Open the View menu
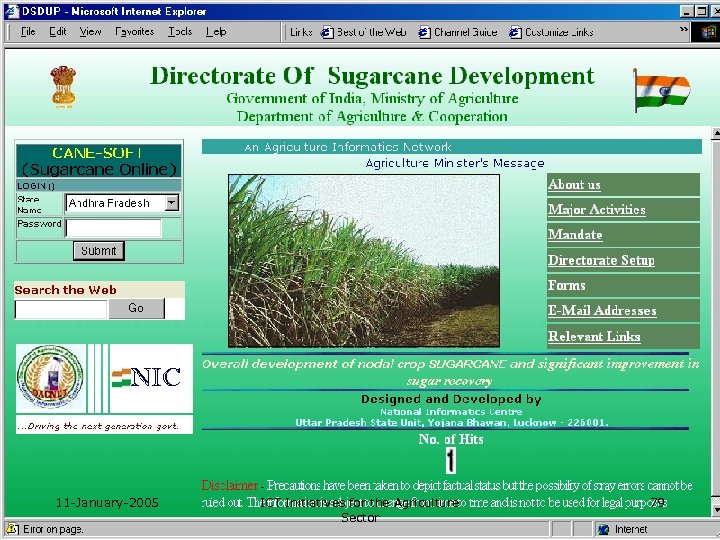The height and width of the screenshot is (540, 720). tap(90, 32)
